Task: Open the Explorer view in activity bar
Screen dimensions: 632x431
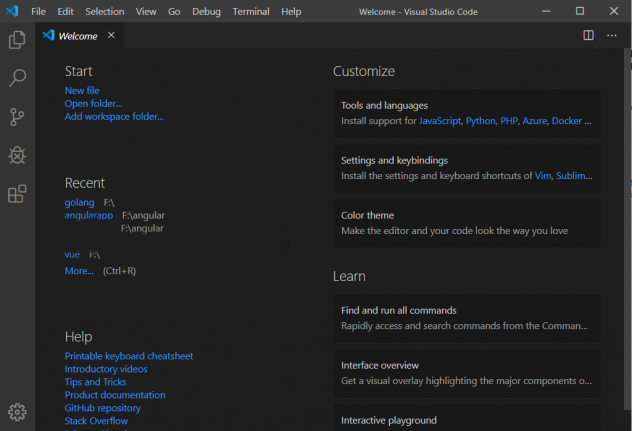Action: tap(17, 40)
